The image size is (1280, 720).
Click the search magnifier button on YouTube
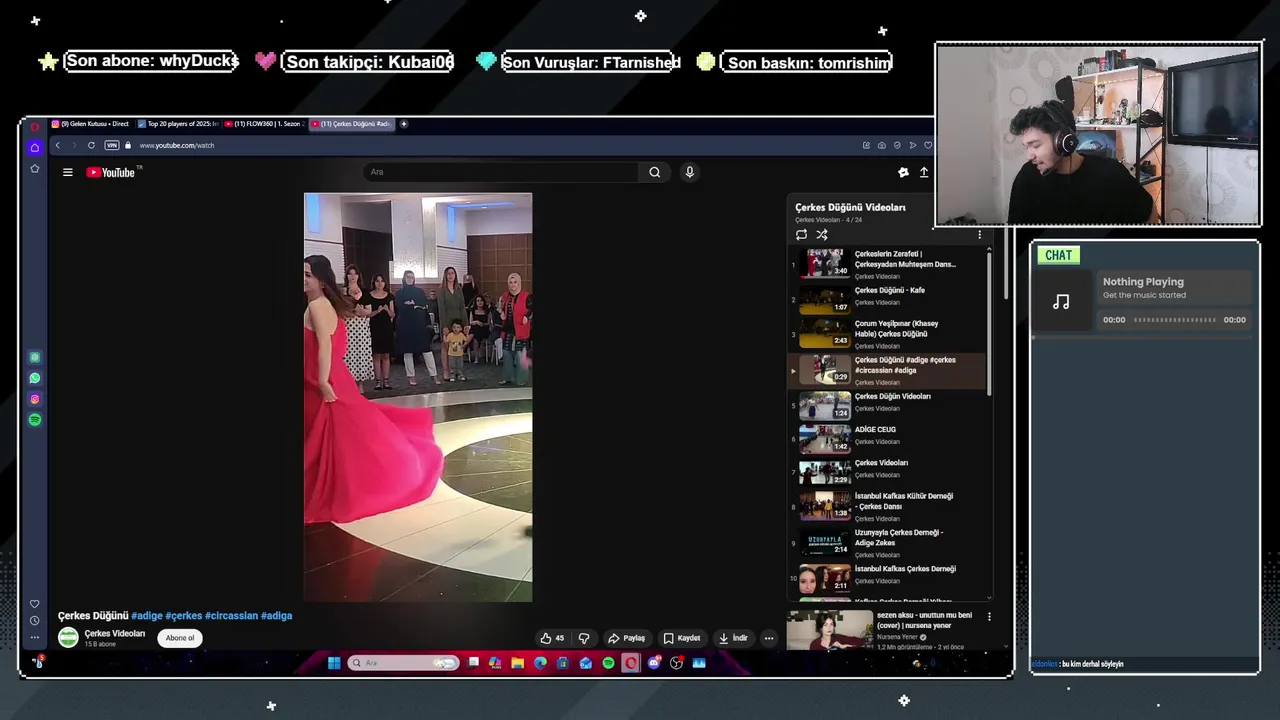(654, 172)
